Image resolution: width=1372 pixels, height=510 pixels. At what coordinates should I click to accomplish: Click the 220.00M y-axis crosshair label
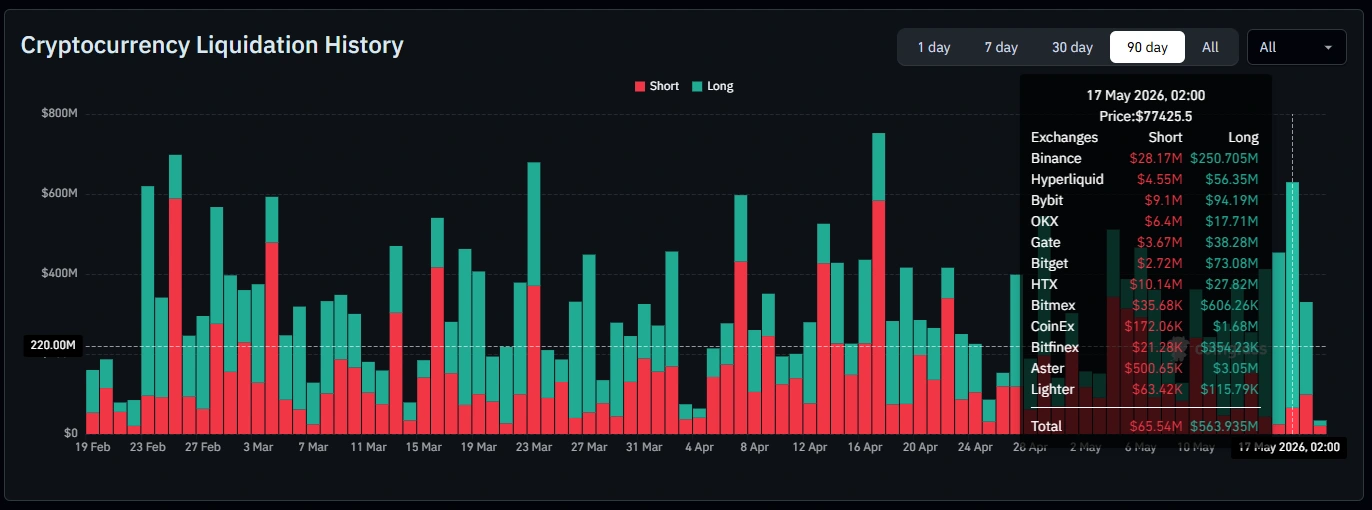point(54,346)
